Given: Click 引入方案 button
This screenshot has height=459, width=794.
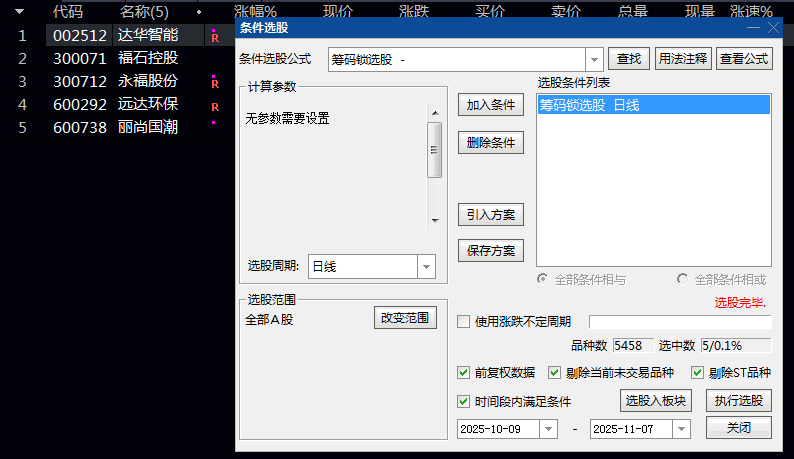Looking at the screenshot, I should [491, 215].
